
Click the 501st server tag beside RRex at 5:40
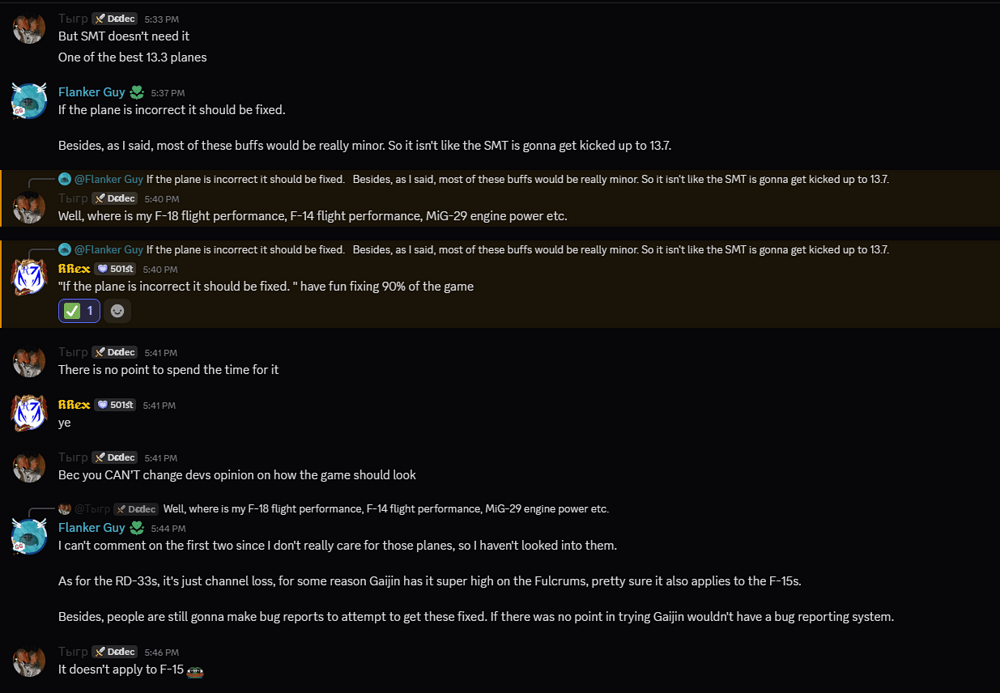tap(115, 269)
